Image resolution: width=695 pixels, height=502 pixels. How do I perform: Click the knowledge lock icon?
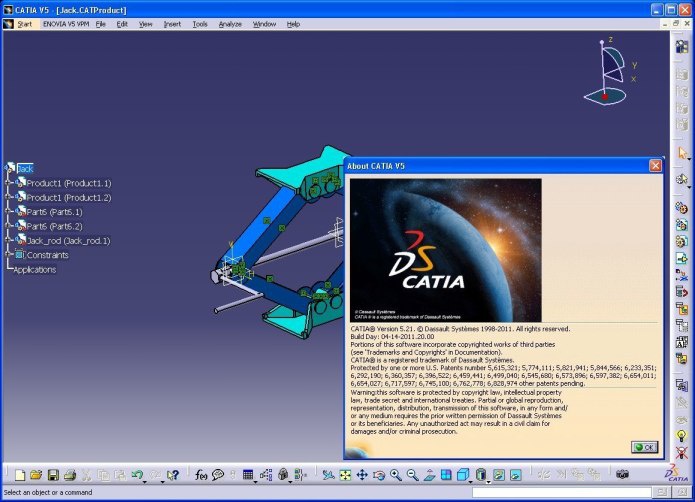(x=283, y=475)
